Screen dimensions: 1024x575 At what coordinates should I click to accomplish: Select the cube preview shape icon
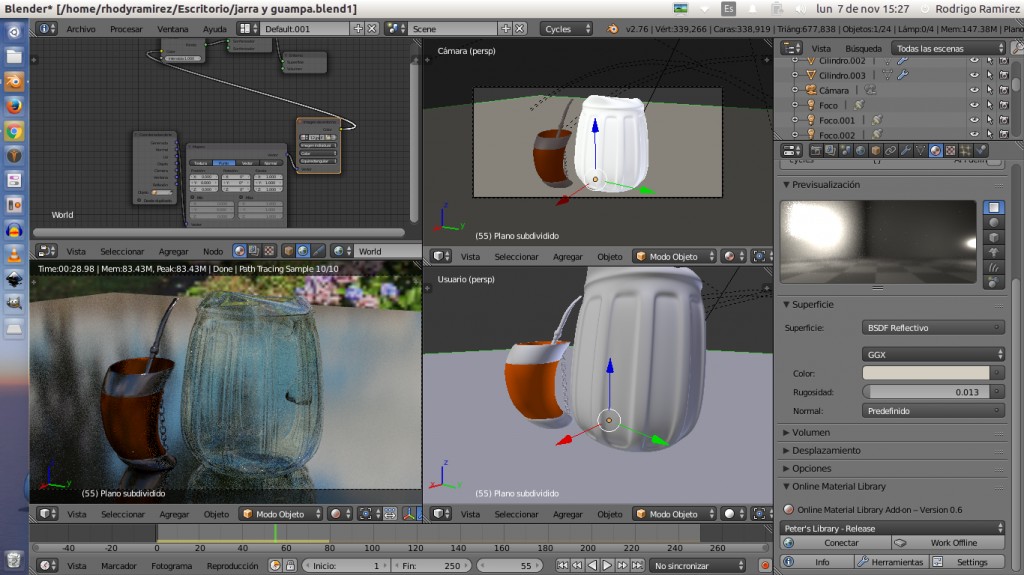tap(994, 237)
